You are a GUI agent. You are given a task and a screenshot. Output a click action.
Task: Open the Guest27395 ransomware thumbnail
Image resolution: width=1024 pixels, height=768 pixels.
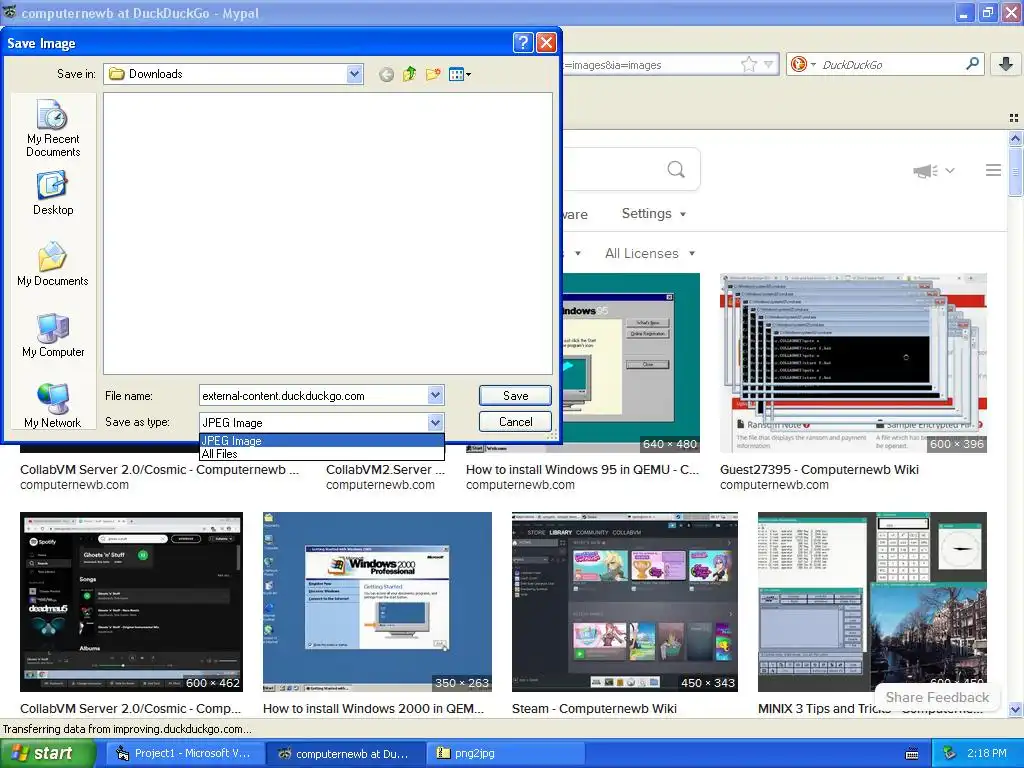point(853,362)
